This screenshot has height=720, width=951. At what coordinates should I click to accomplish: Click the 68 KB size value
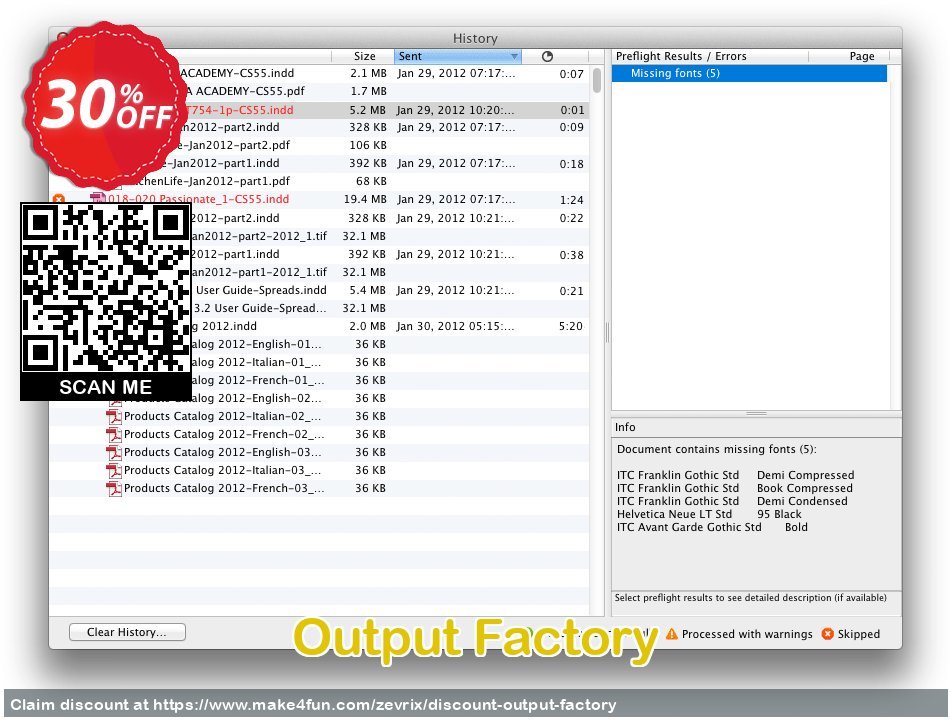pos(371,181)
